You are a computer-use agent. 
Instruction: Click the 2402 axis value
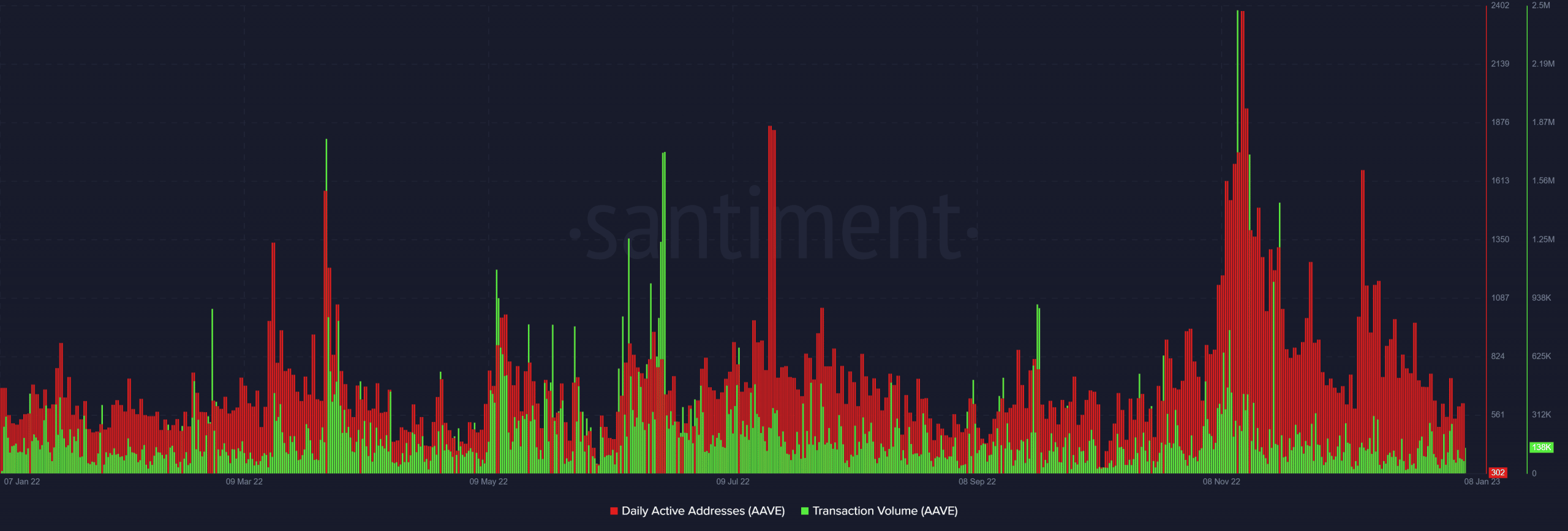point(1500,6)
